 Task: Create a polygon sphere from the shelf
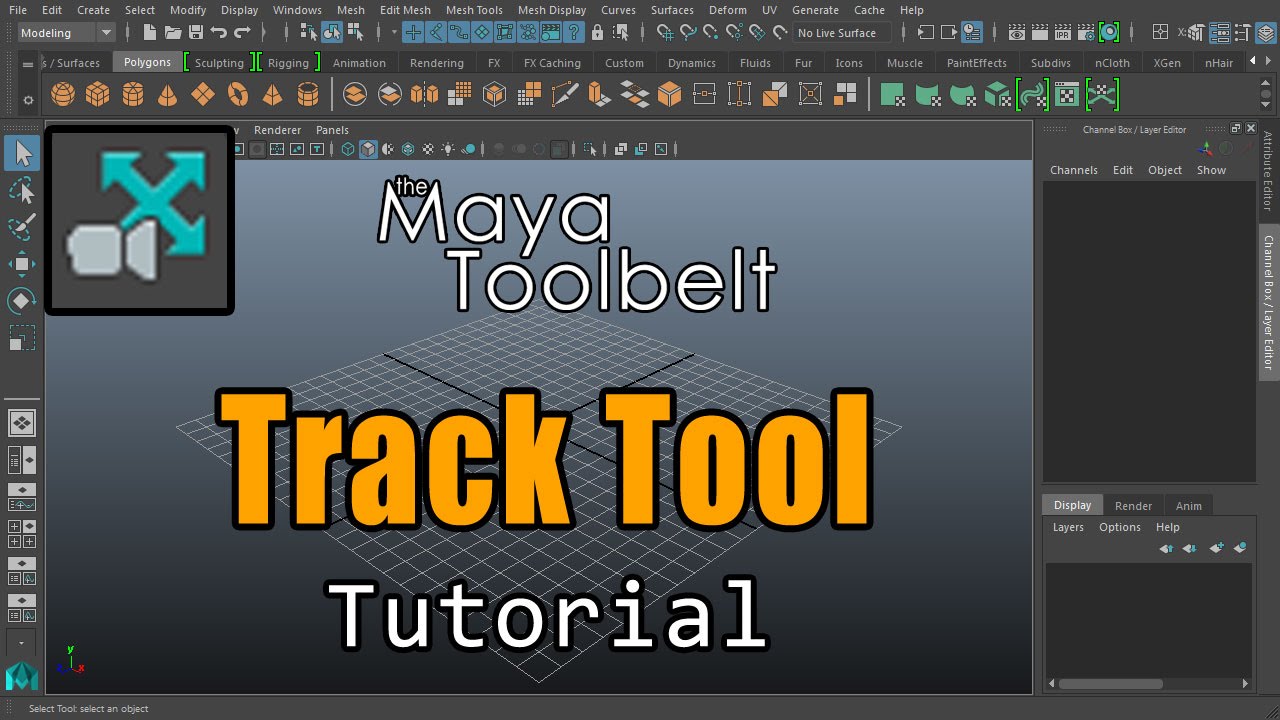pos(63,95)
